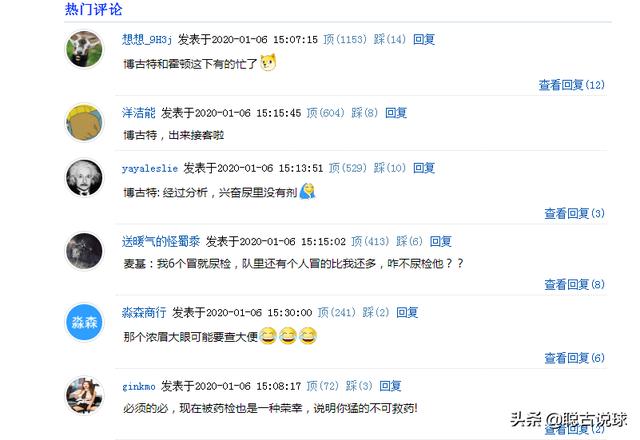
Task: Open username link 送暖气的怪蜀黍
Action: click(161, 241)
